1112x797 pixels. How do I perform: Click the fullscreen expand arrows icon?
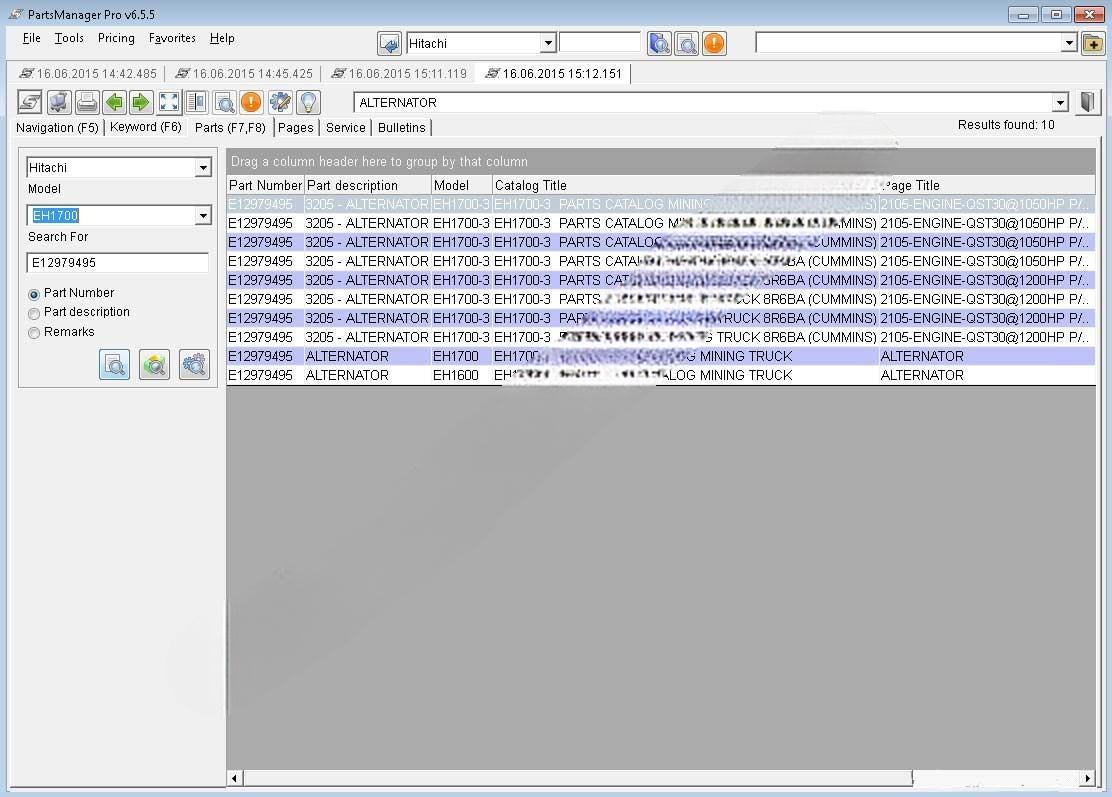point(169,102)
